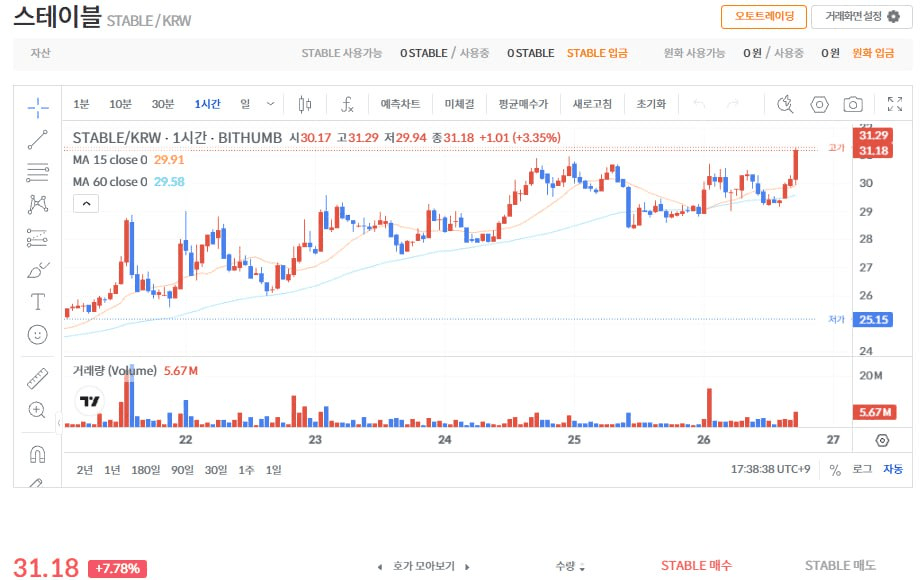The height and width of the screenshot is (580, 920).
Task: Select the brush drawing tool
Action: point(37,270)
